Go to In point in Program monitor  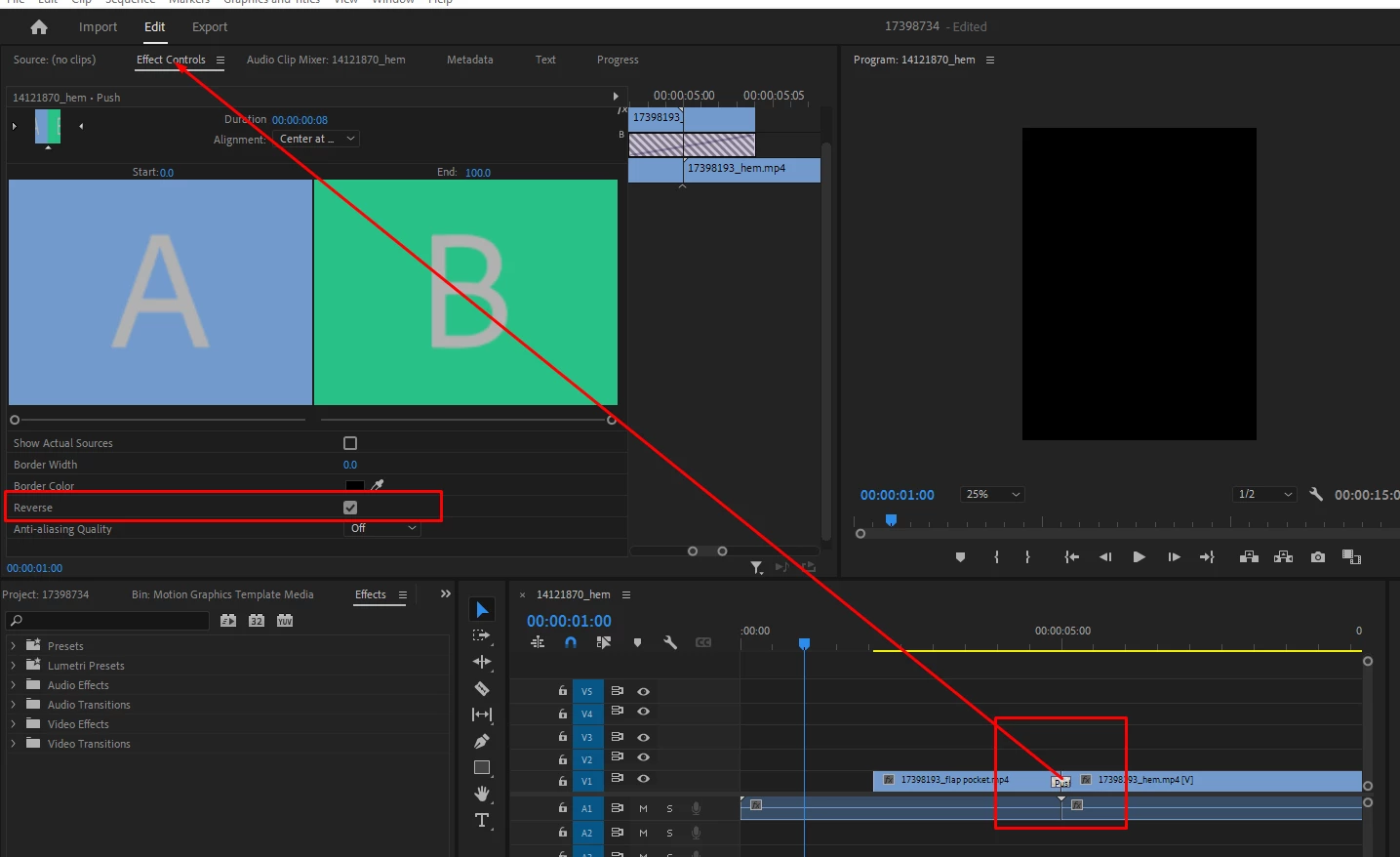coord(1071,556)
